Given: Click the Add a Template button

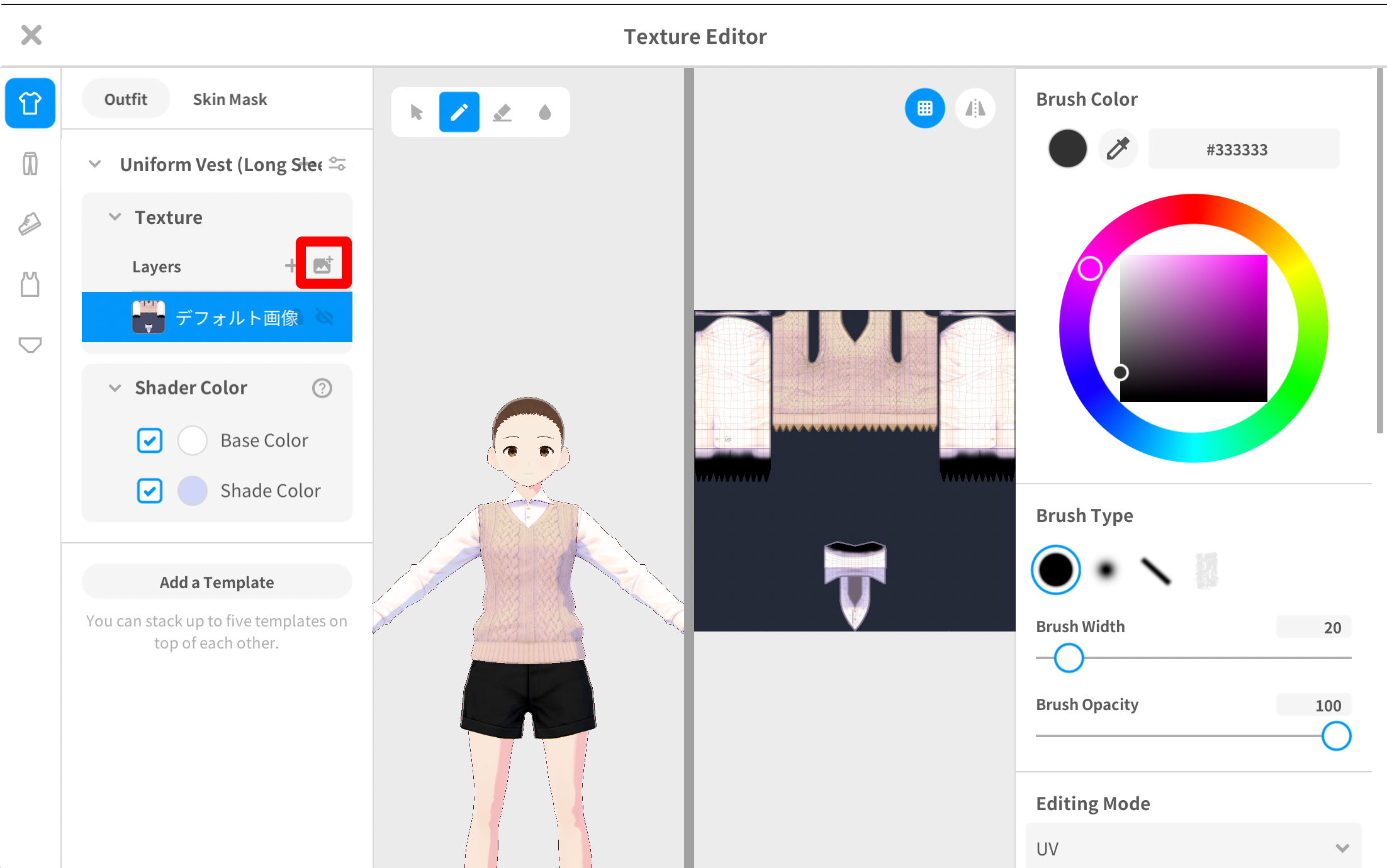Looking at the screenshot, I should click(217, 582).
